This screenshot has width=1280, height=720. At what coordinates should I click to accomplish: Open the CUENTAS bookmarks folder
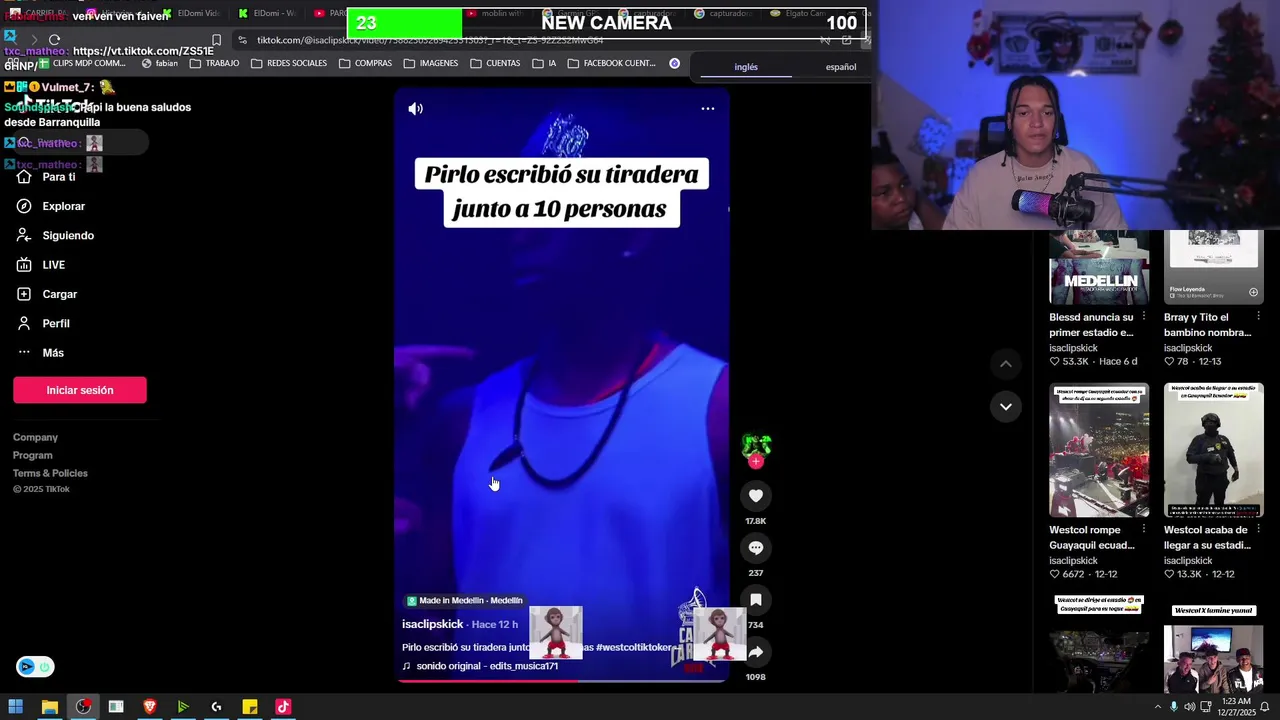[495, 63]
